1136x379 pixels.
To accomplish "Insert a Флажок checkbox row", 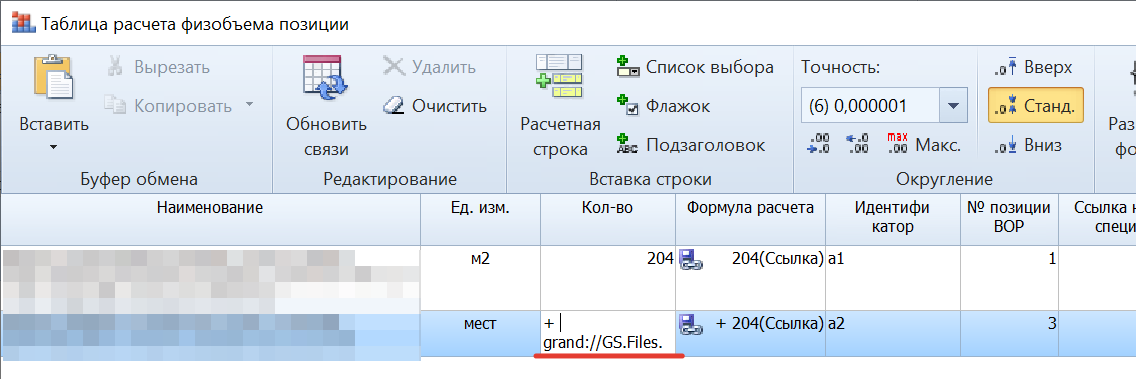I will click(x=662, y=107).
